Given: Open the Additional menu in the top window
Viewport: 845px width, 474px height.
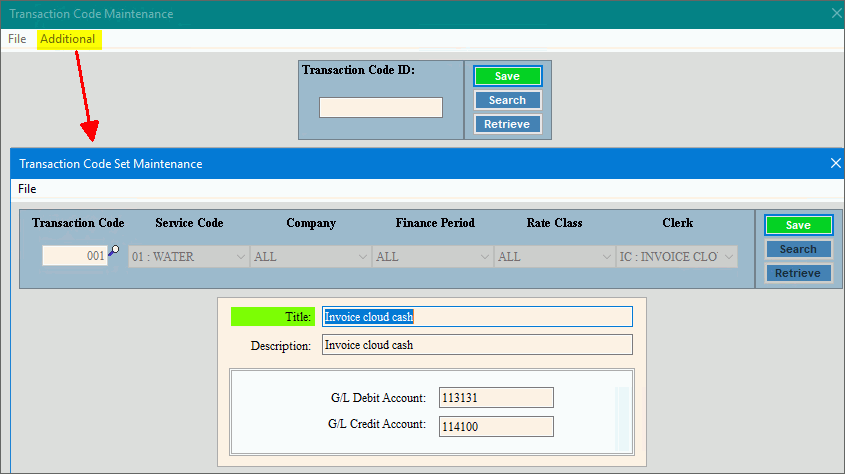Looking at the screenshot, I should [67, 39].
